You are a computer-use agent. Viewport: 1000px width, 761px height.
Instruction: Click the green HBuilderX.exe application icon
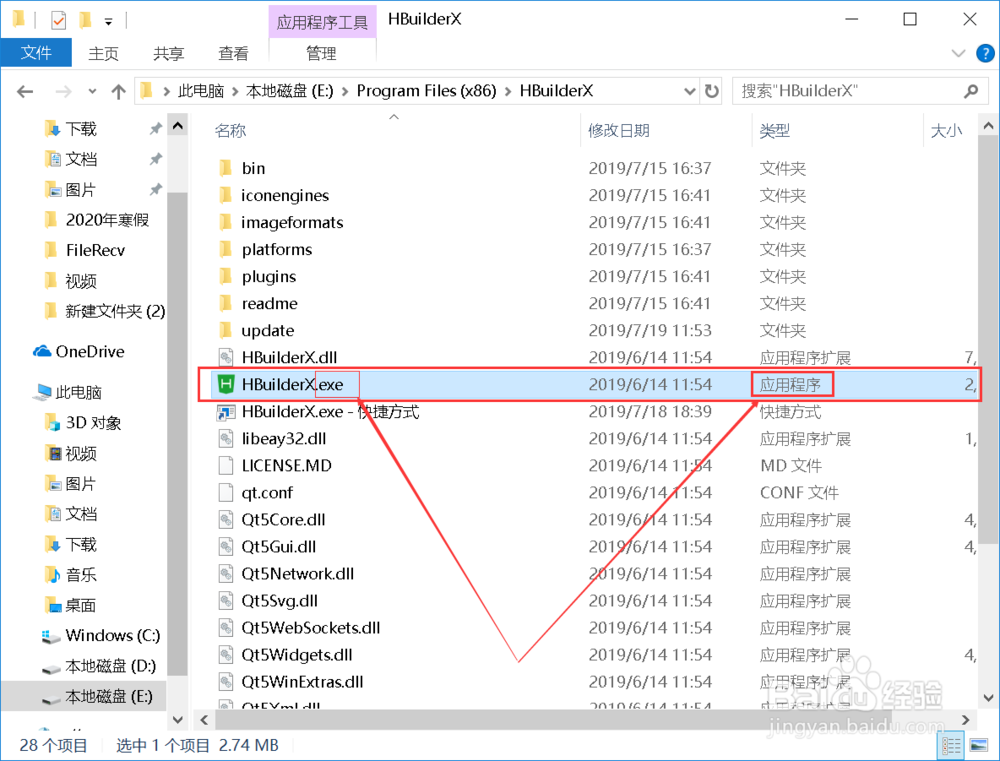pyautogui.click(x=228, y=384)
